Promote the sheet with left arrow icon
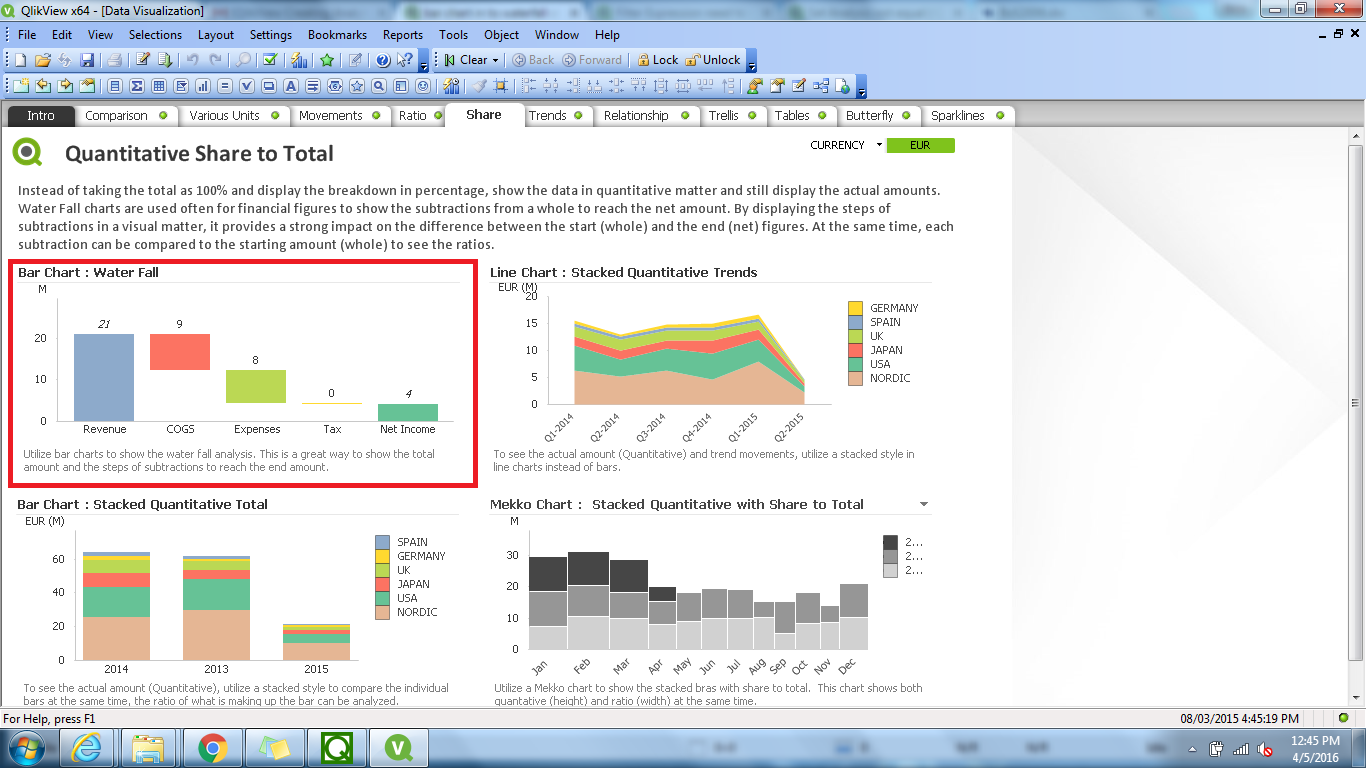Screen dimensions: 1366x768 point(43,86)
